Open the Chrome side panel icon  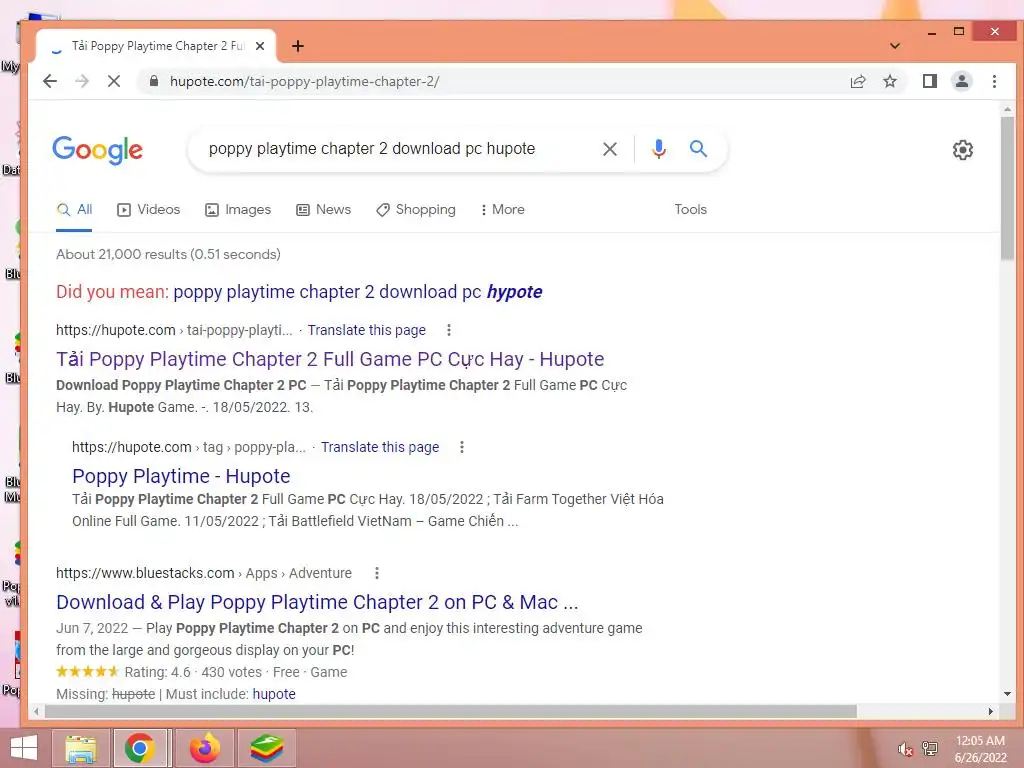point(929,81)
